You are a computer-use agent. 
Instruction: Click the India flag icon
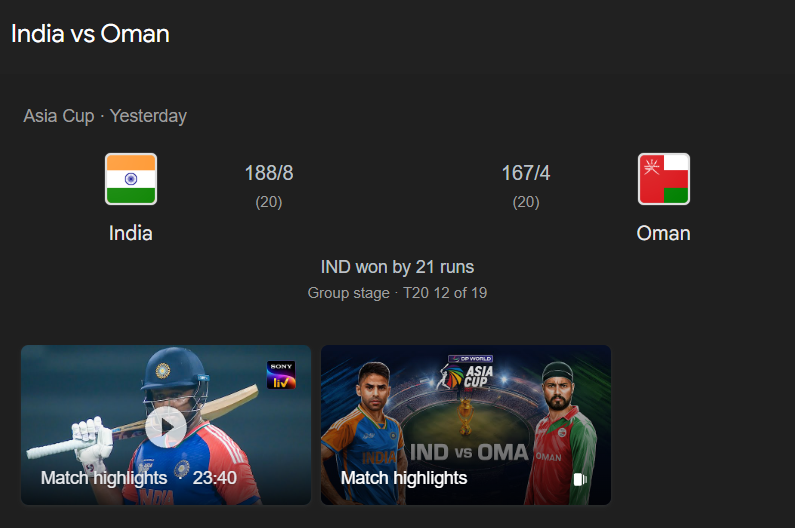131,179
